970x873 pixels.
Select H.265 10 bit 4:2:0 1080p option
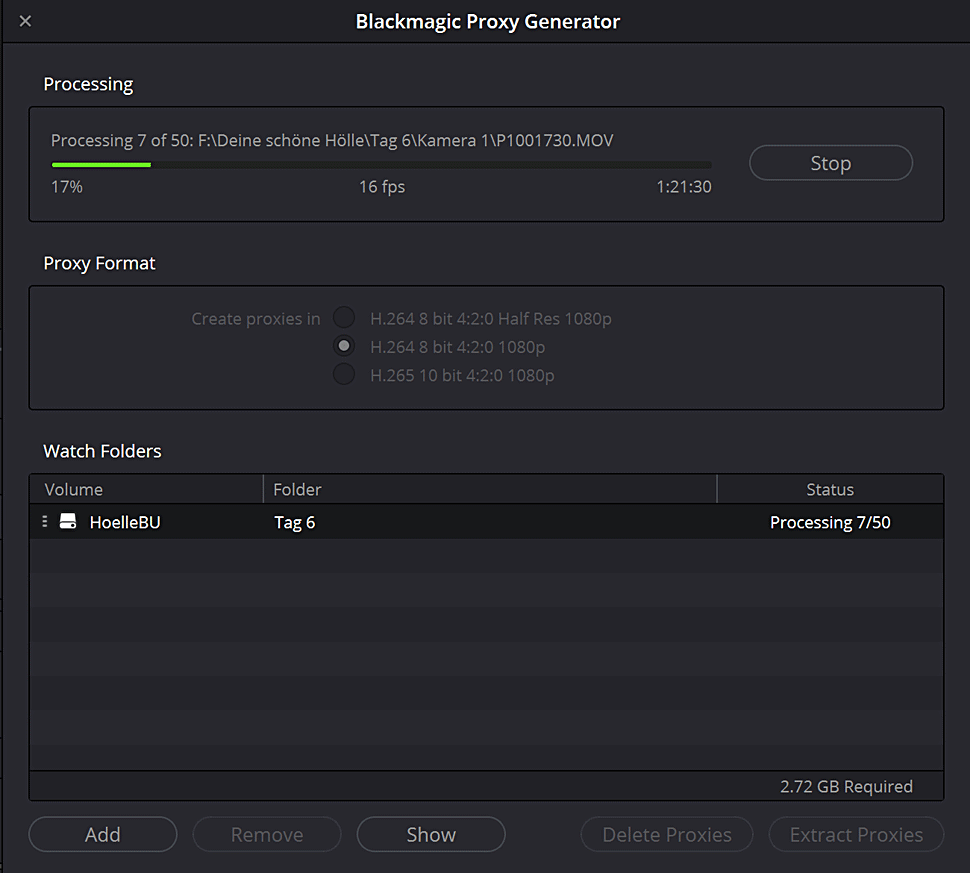coord(344,375)
